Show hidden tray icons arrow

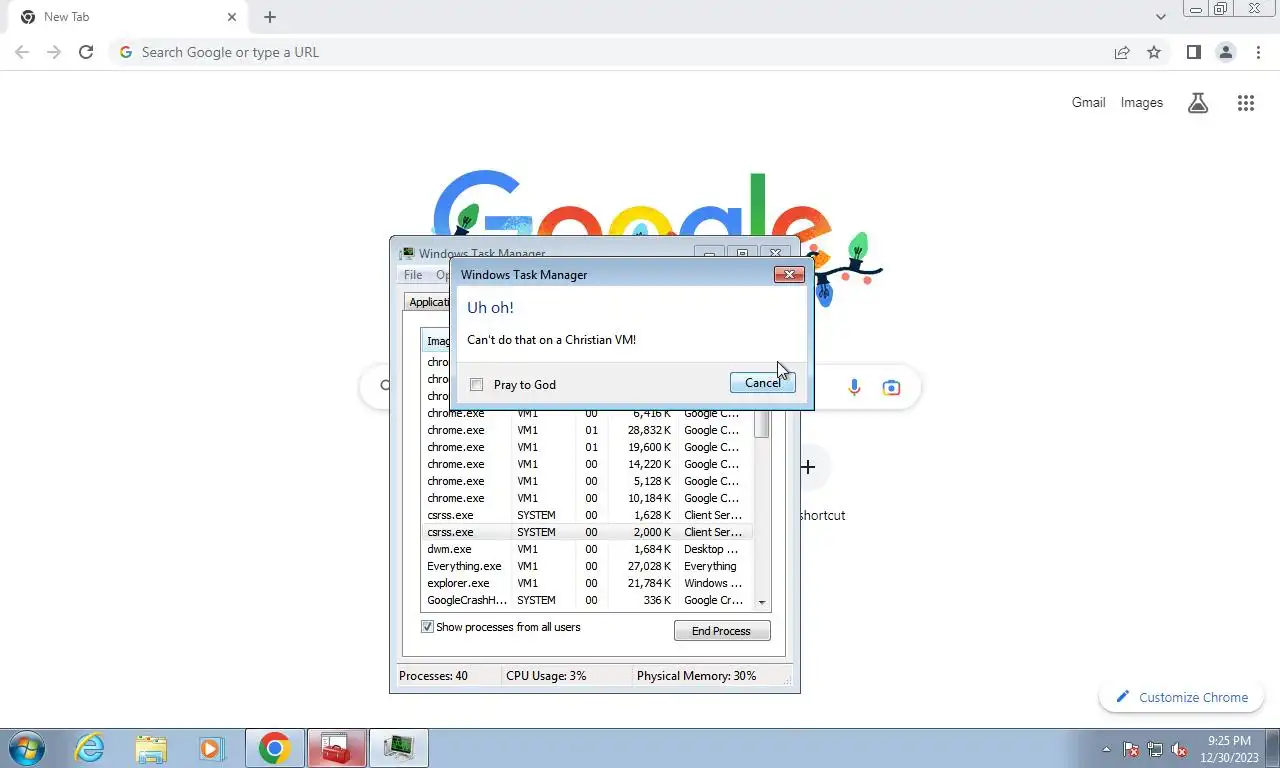[x=1106, y=749]
